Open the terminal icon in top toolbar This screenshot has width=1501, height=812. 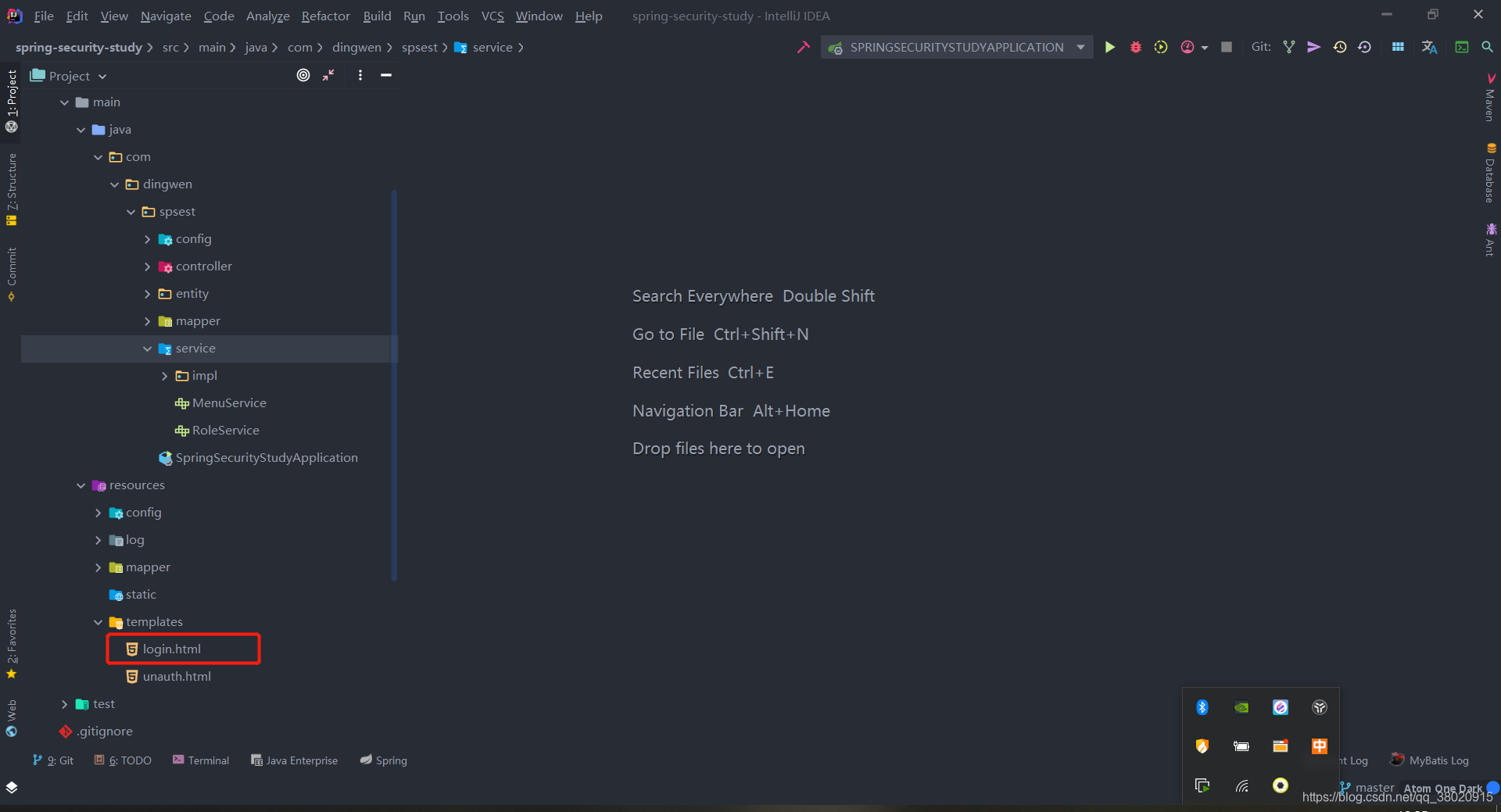[1462, 48]
